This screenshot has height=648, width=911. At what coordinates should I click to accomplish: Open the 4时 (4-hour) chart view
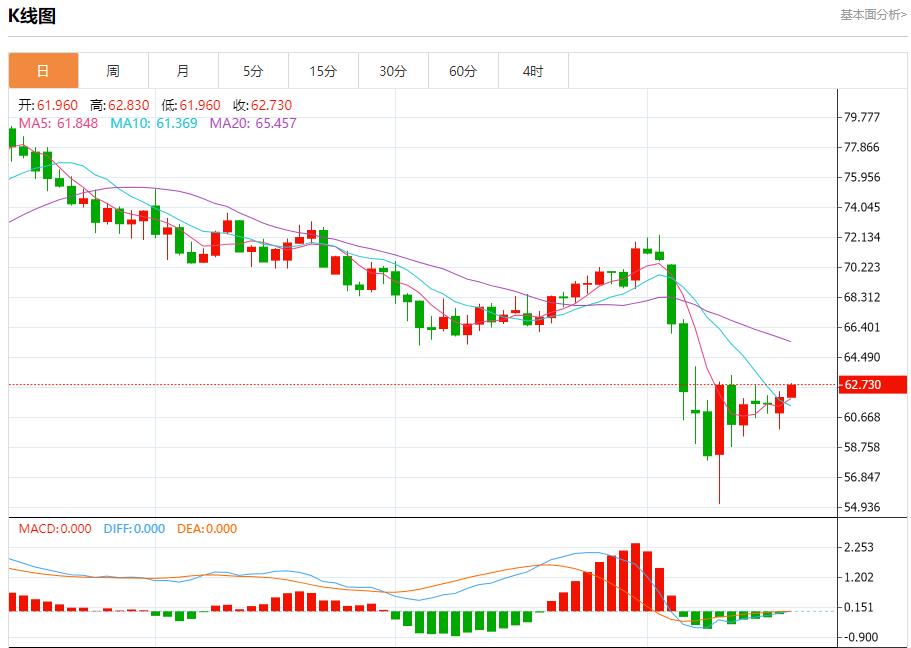[x=534, y=70]
